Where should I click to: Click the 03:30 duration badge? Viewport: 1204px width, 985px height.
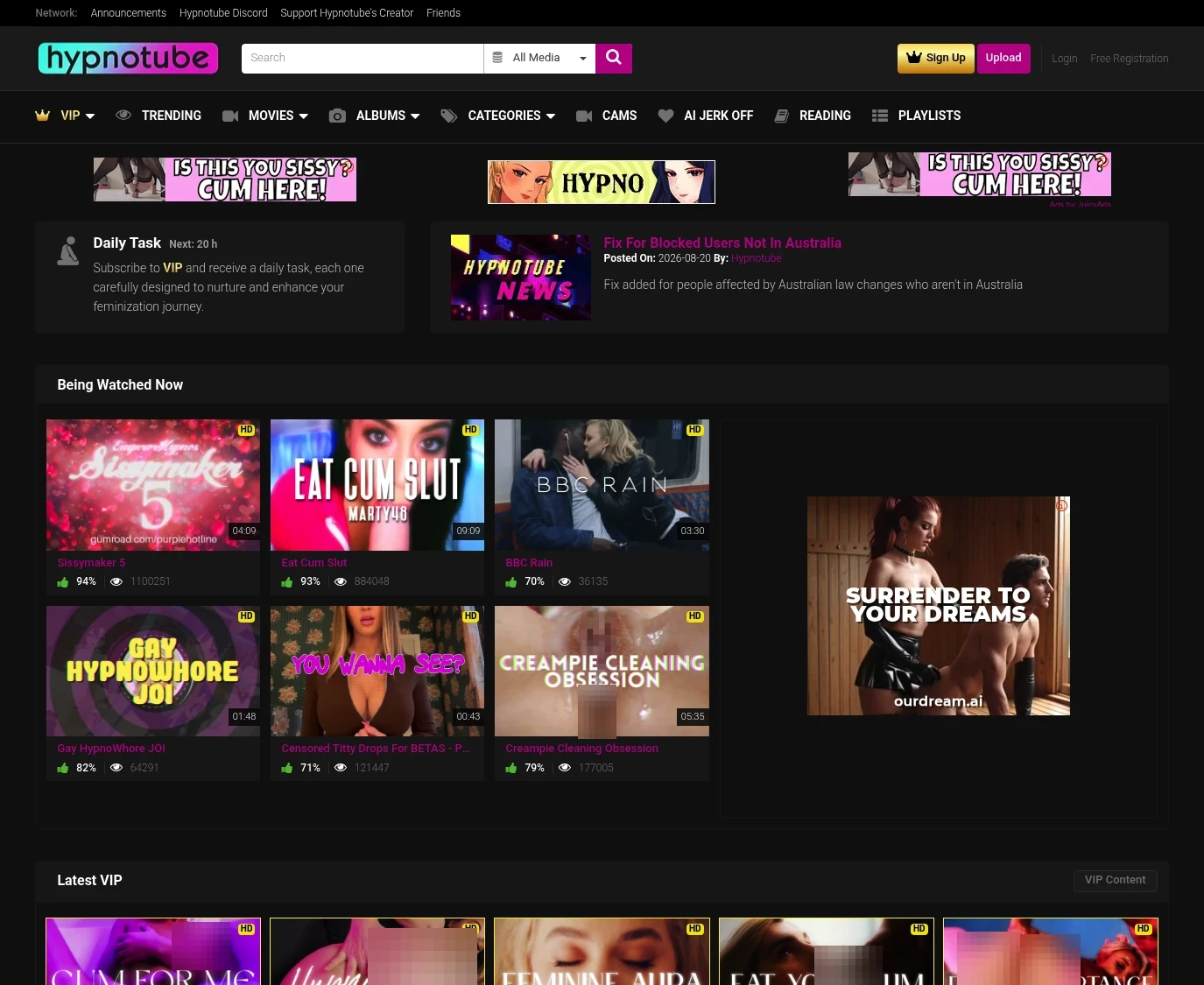(693, 531)
